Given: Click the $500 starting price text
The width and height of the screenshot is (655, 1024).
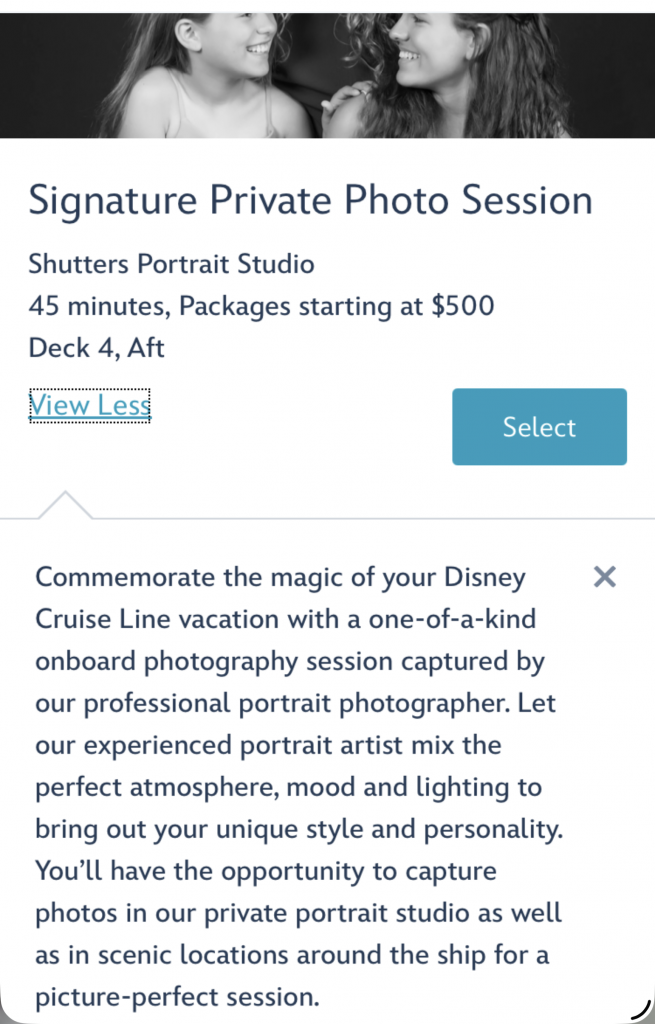Looking at the screenshot, I should click(462, 306).
